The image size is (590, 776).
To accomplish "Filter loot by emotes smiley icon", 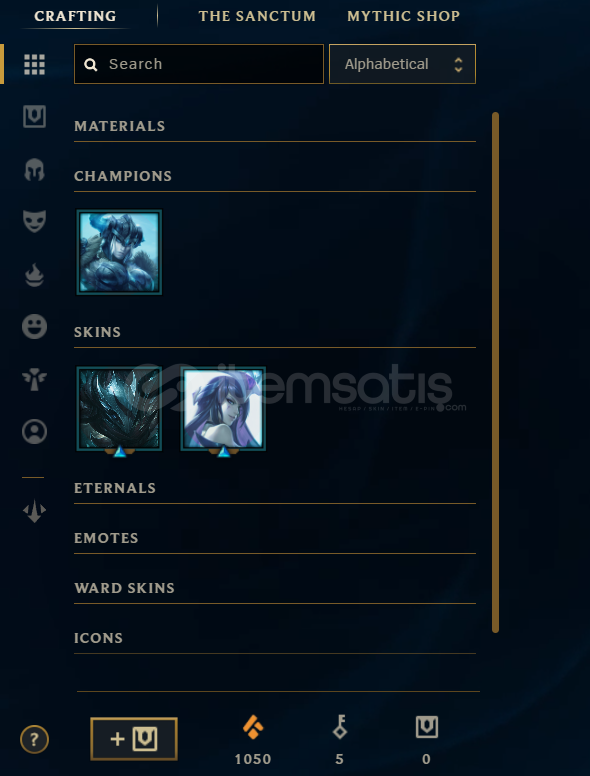I will click(34, 327).
